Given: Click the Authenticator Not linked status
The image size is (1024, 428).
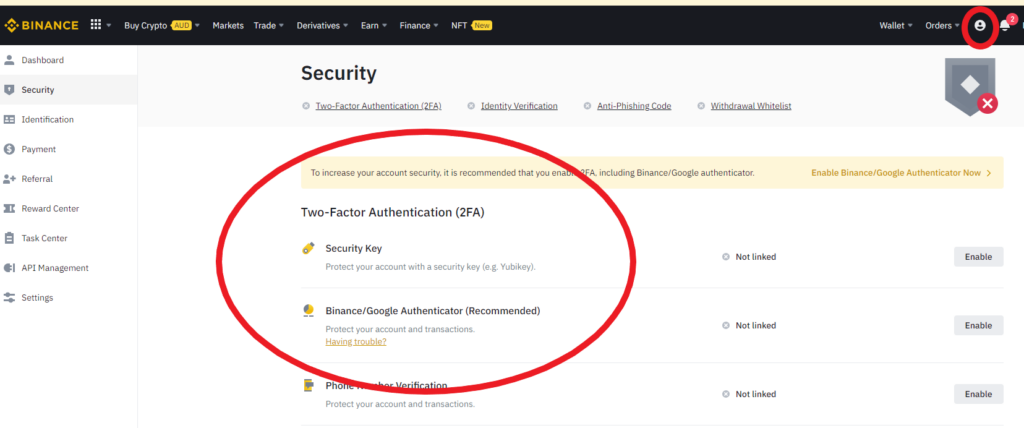Looking at the screenshot, I should point(749,325).
